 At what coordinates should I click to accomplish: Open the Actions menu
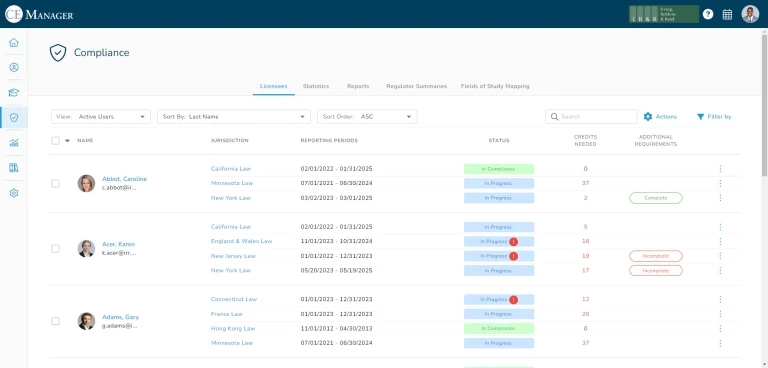660,117
